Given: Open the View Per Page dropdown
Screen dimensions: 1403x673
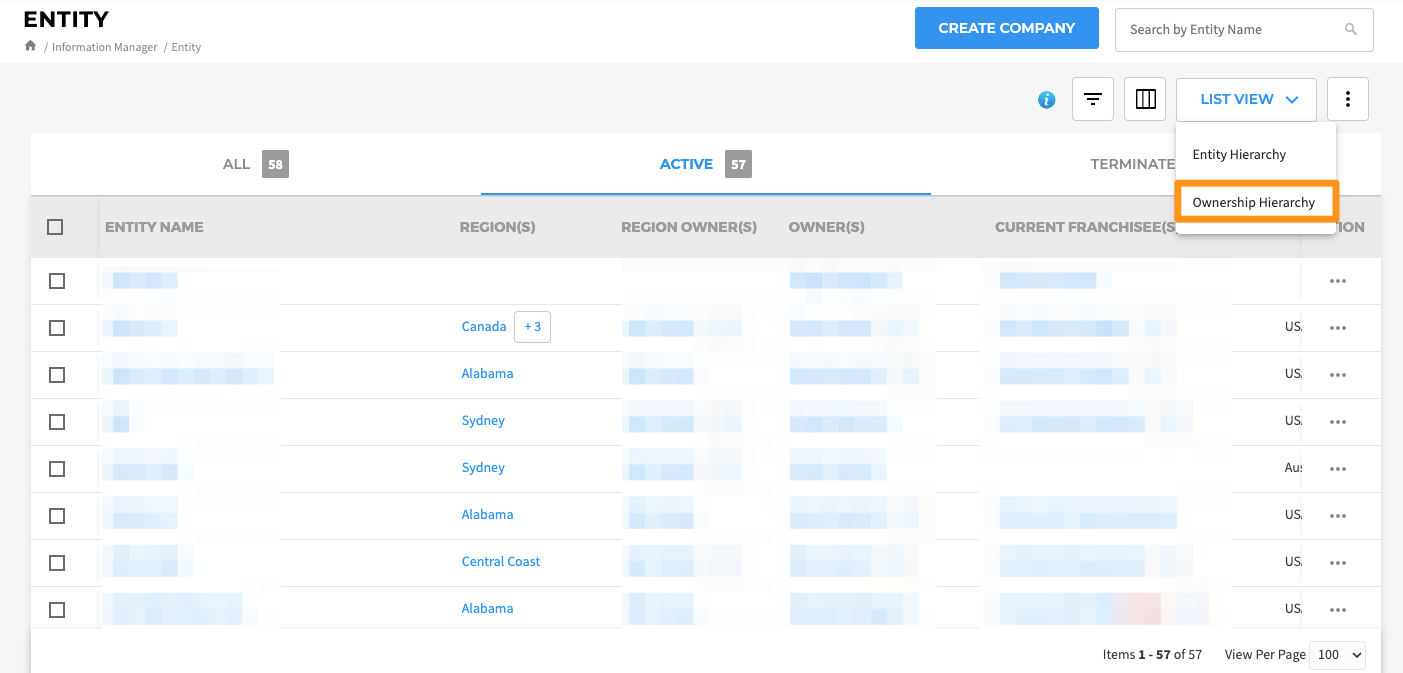Looking at the screenshot, I should (x=1336, y=654).
